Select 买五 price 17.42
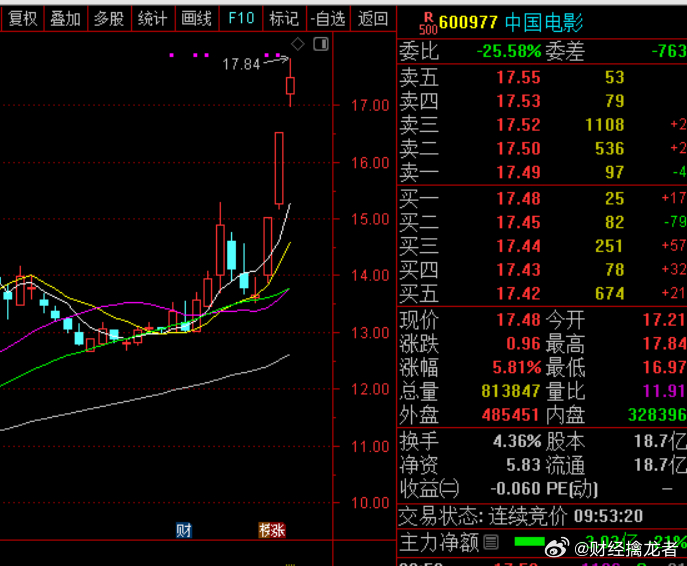The height and width of the screenshot is (566, 687). [x=518, y=293]
